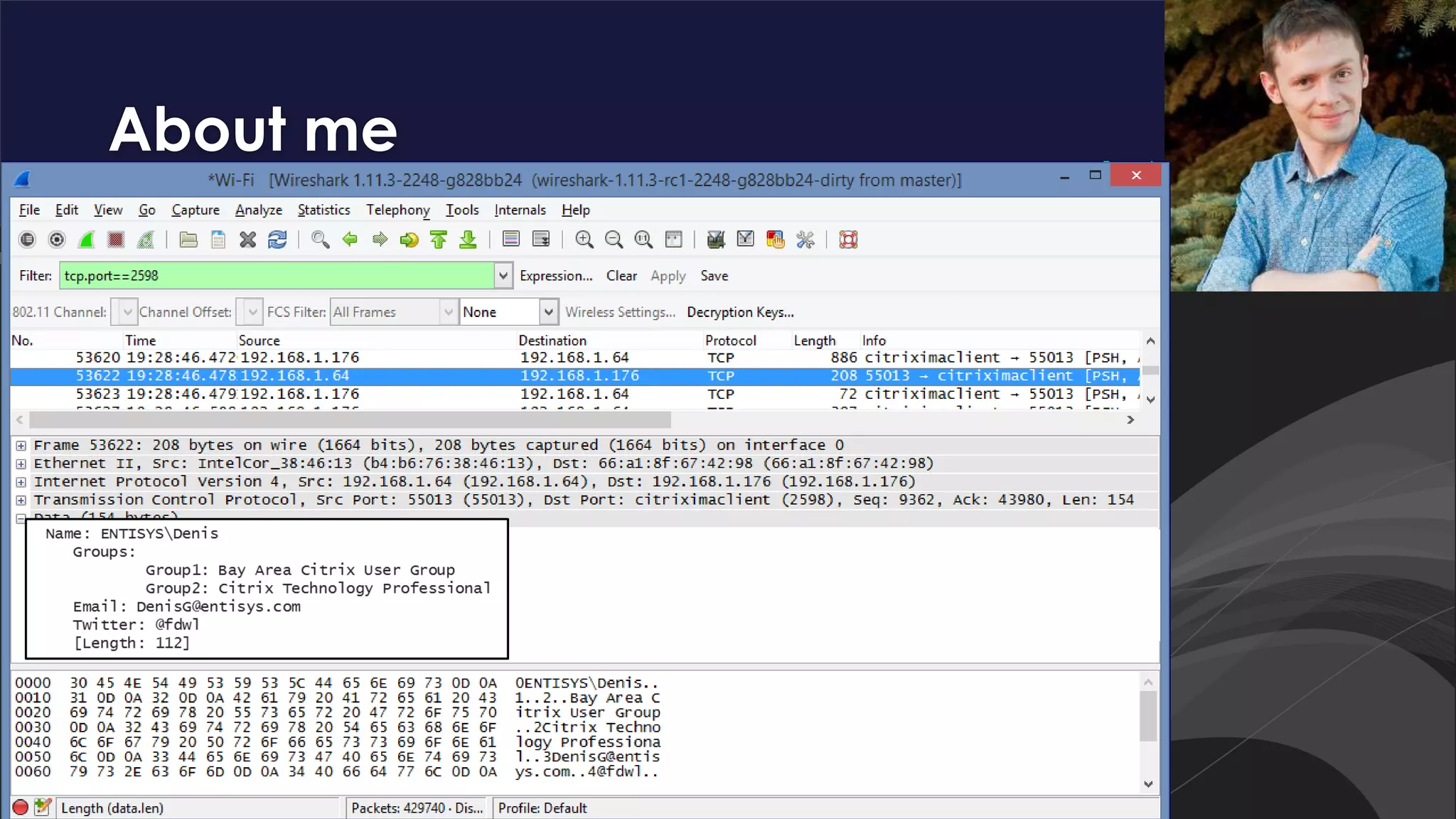Click the Expression... button
This screenshot has width=1456, height=819.
[x=555, y=276]
